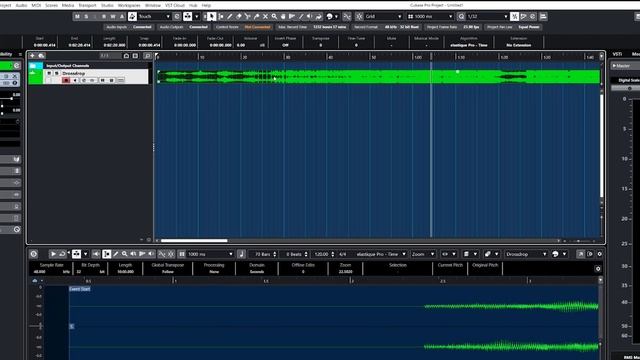Select the Range Selection tool
This screenshot has height=360, width=640.
(221, 16)
